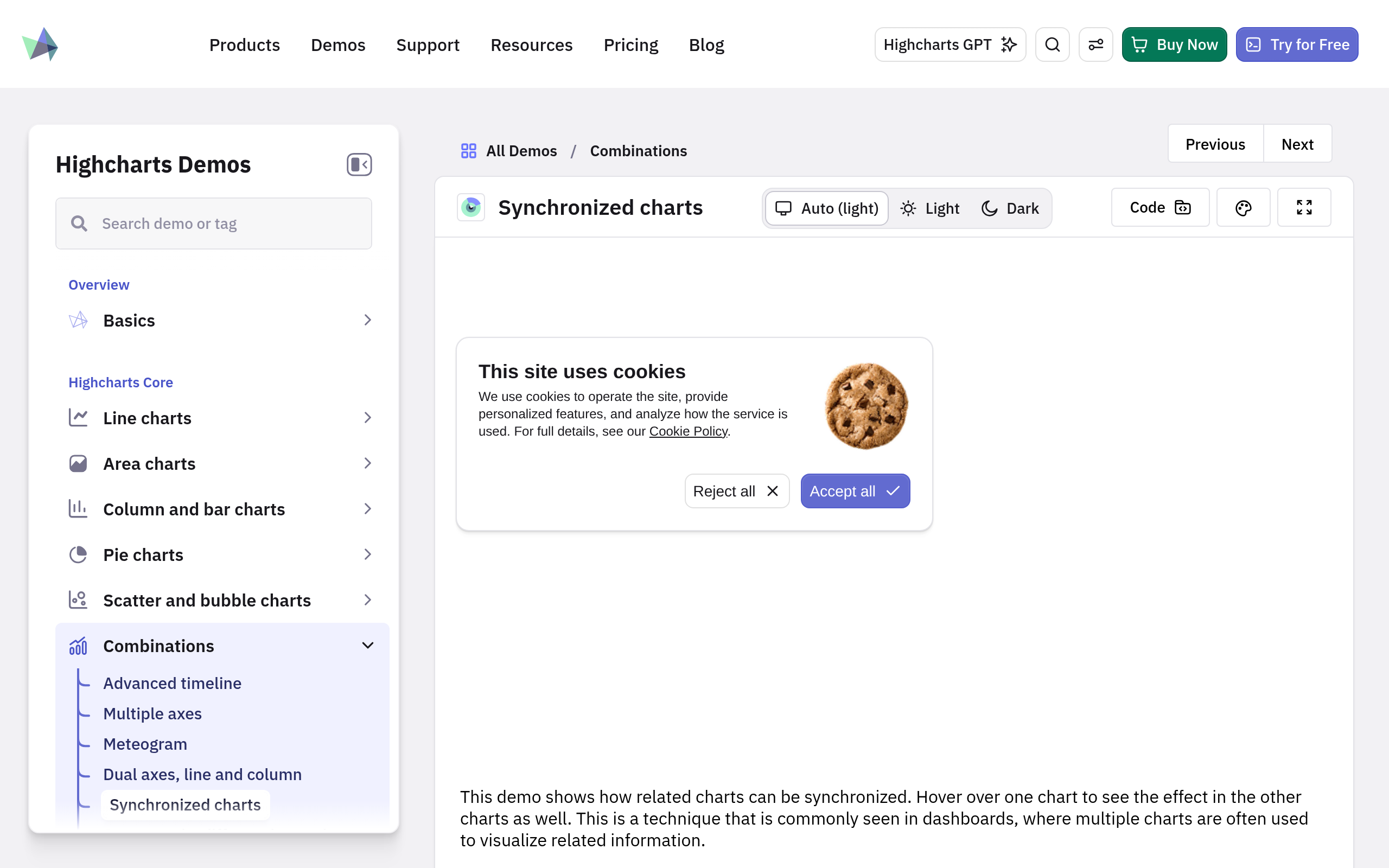Image resolution: width=1389 pixels, height=868 pixels.
Task: Open the Code view button
Action: [1160, 207]
